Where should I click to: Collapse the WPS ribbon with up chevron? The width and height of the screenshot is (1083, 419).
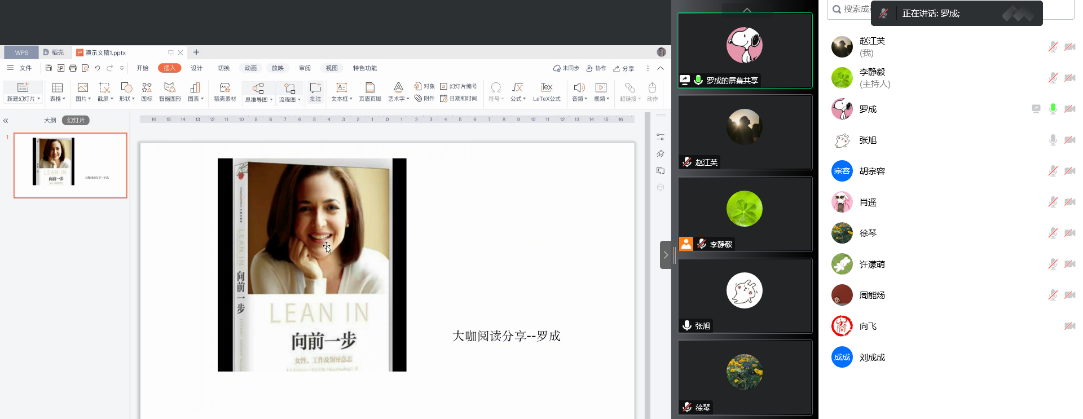(x=661, y=68)
